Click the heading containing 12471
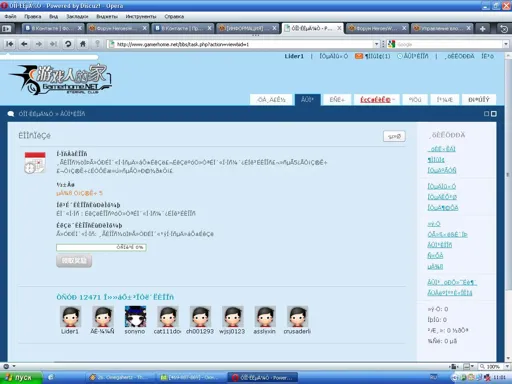Image resolution: width=512 pixels, height=384 pixels. point(115,297)
